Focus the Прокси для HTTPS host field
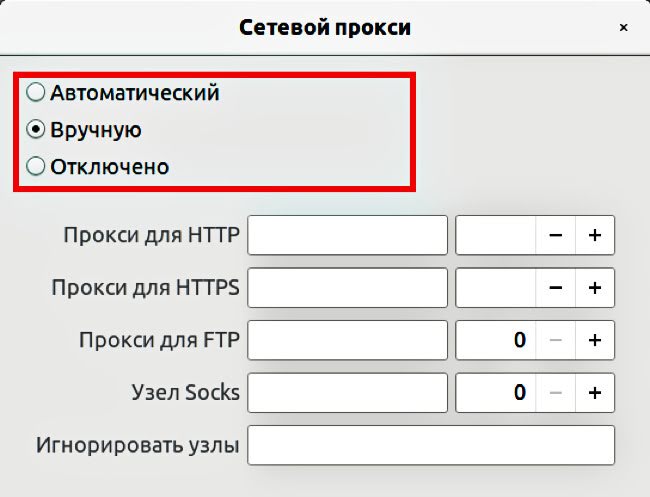Viewport: 650px width, 497px height. coord(347,288)
